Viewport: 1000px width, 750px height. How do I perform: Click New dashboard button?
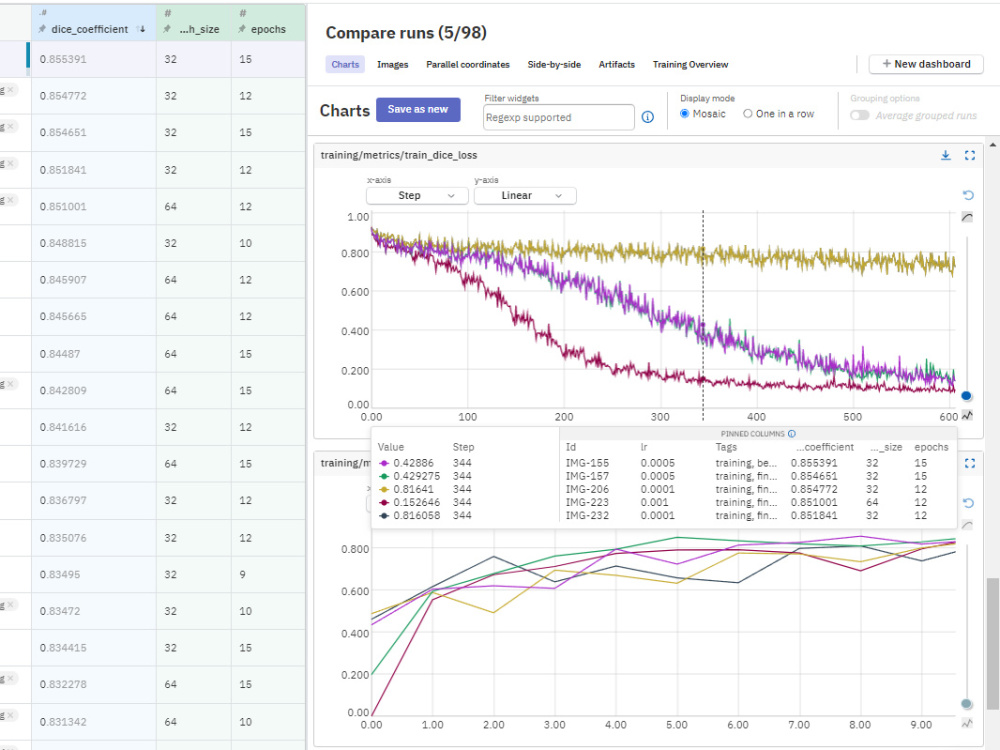point(926,64)
